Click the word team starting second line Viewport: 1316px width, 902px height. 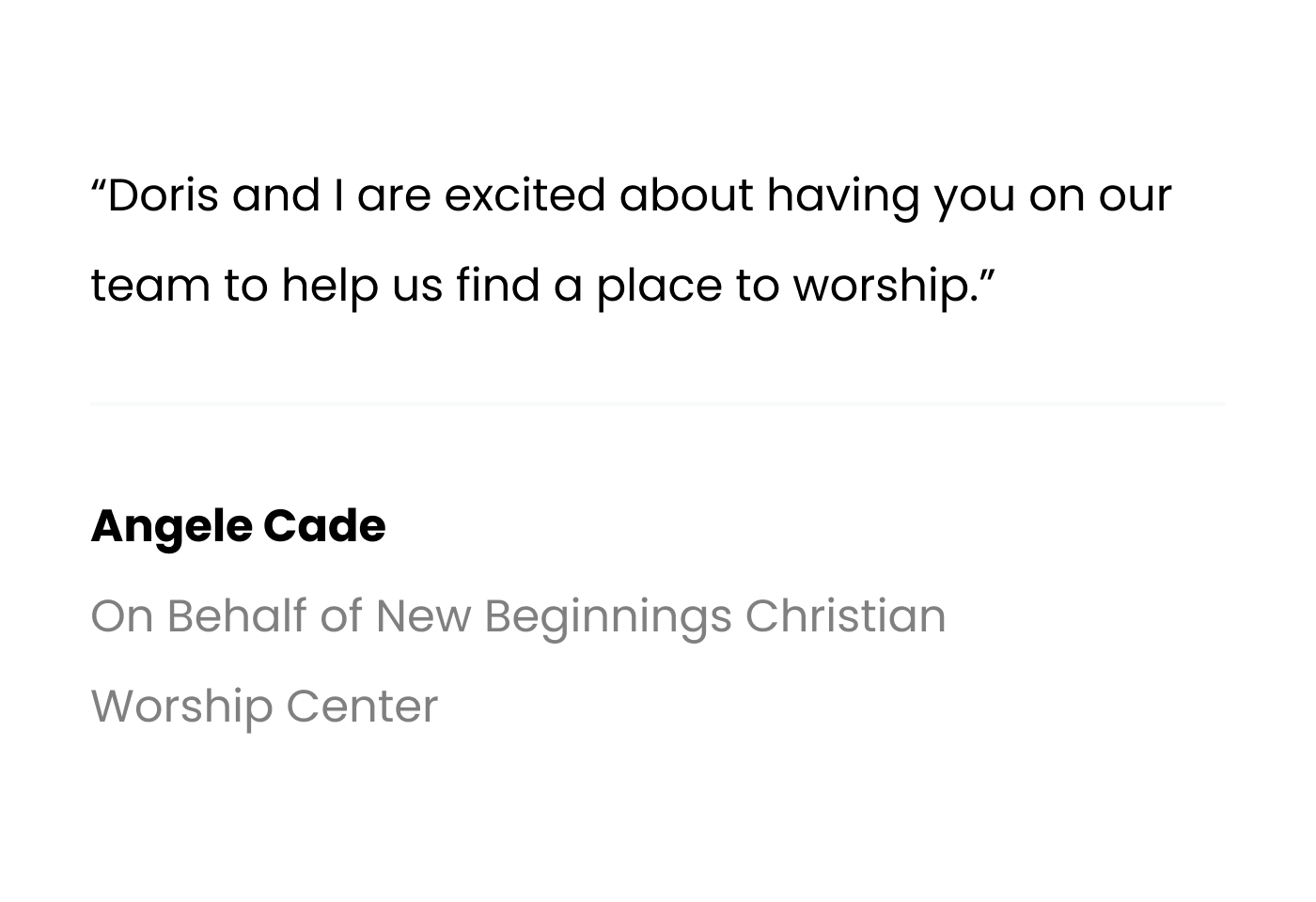(x=150, y=287)
